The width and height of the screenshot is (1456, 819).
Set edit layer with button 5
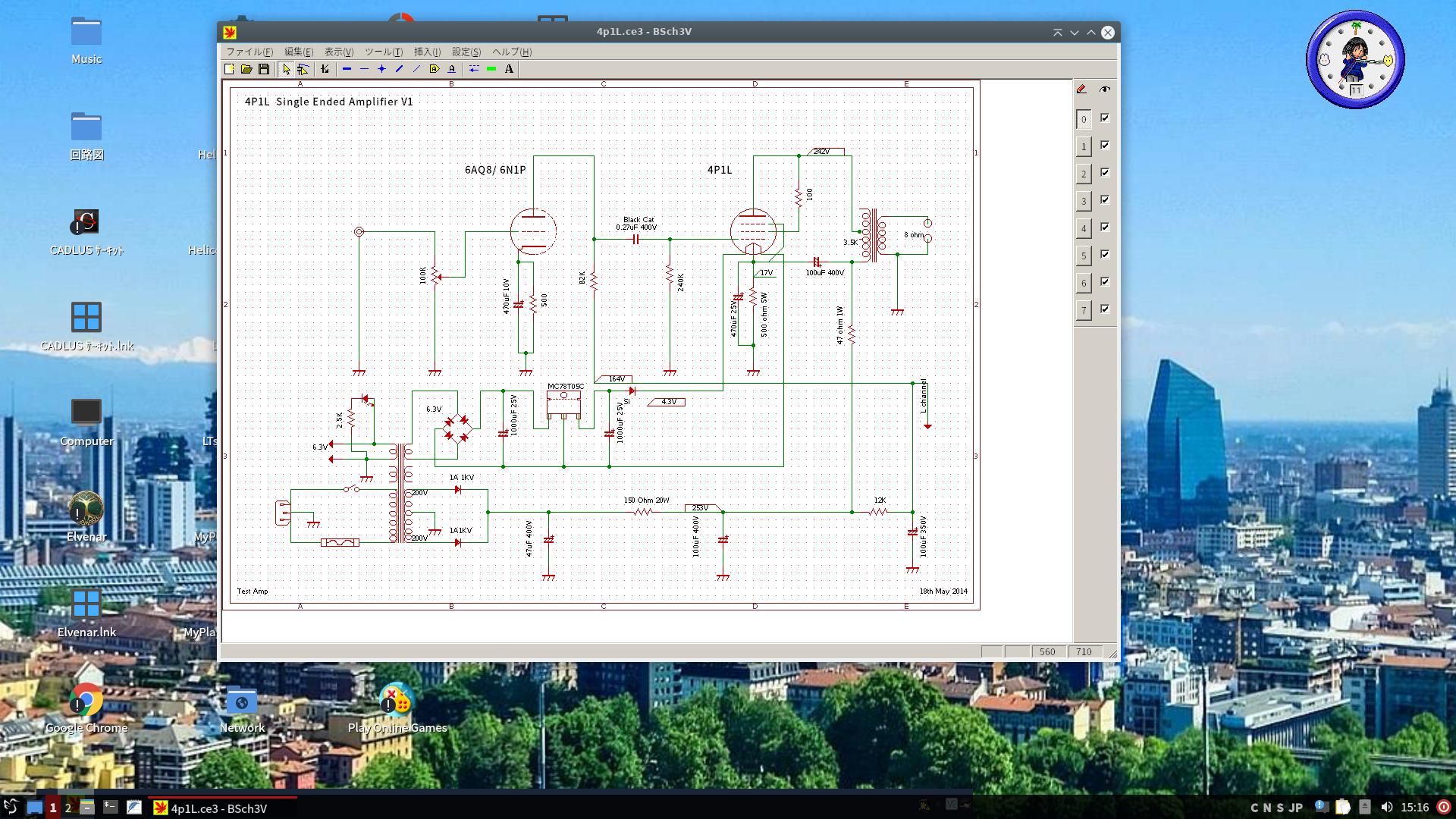(1084, 256)
